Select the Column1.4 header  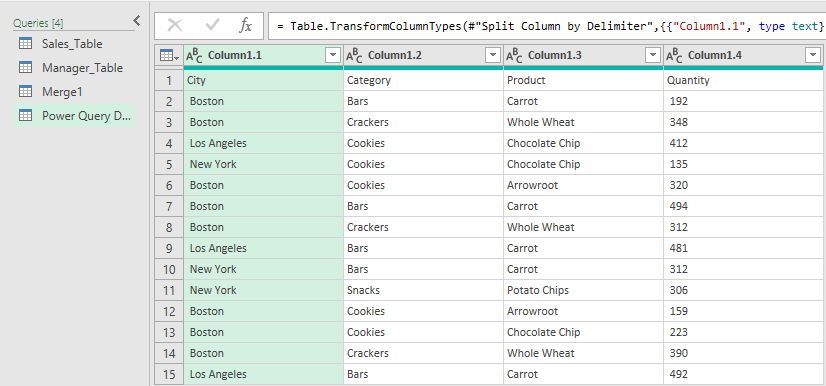(743, 55)
